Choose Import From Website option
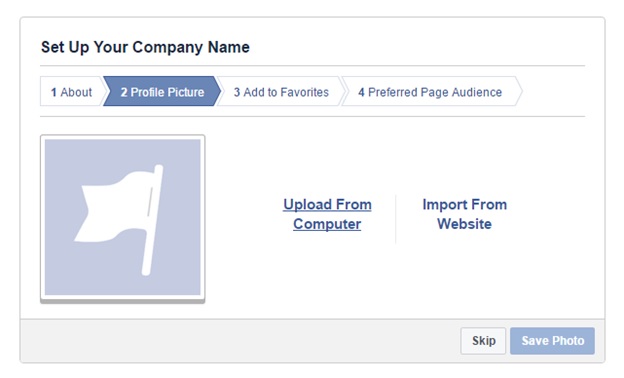This screenshot has height=378, width=624. pos(464,214)
